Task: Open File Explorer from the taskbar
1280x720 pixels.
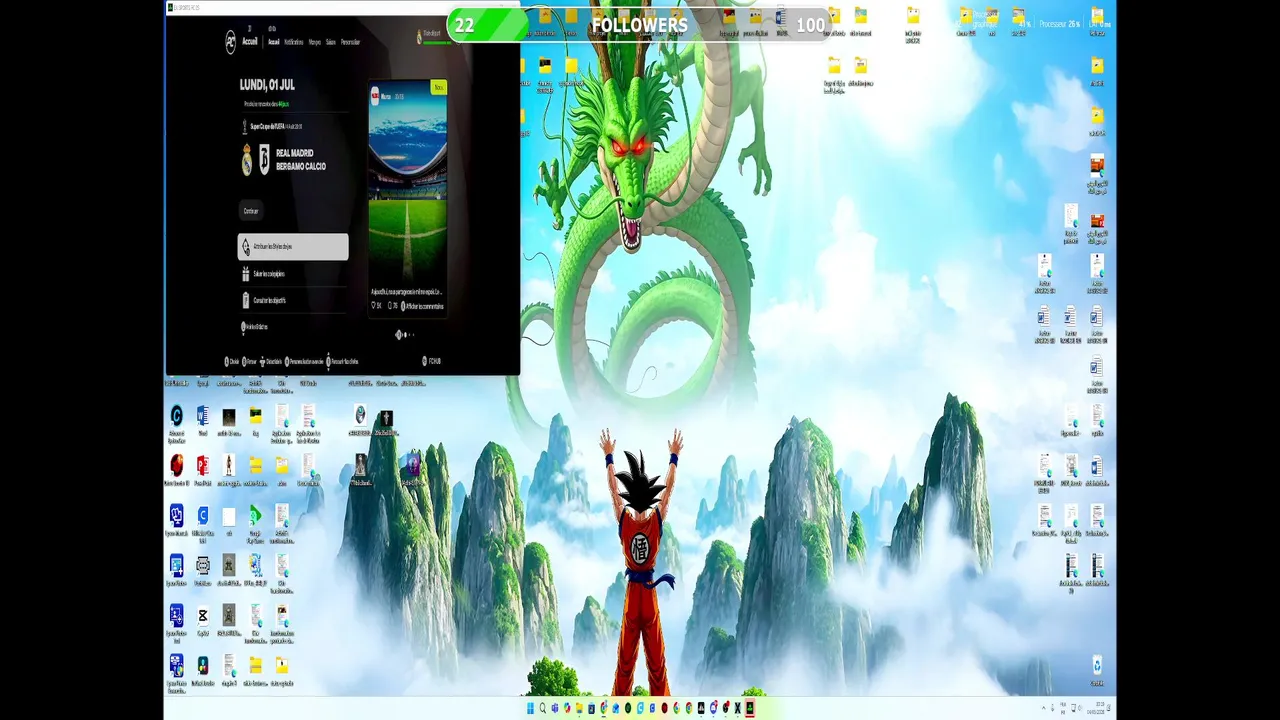Action: (x=579, y=708)
